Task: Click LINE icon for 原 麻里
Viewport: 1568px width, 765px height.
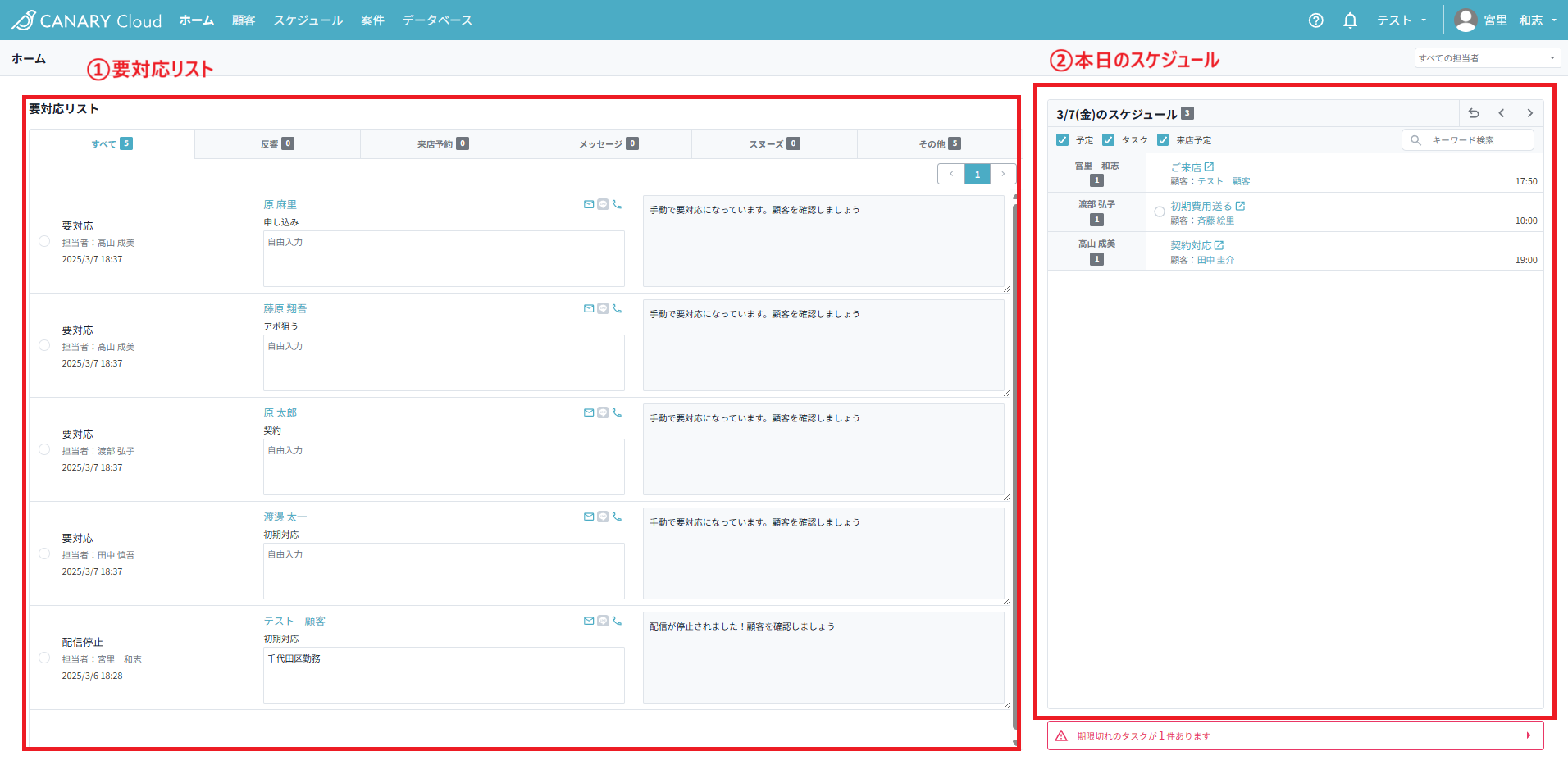Action: pyautogui.click(x=603, y=204)
